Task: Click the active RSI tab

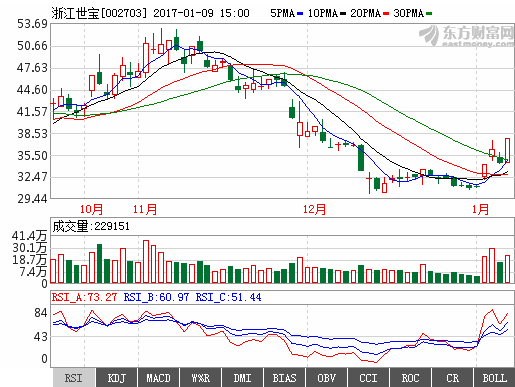Action: 74,378
